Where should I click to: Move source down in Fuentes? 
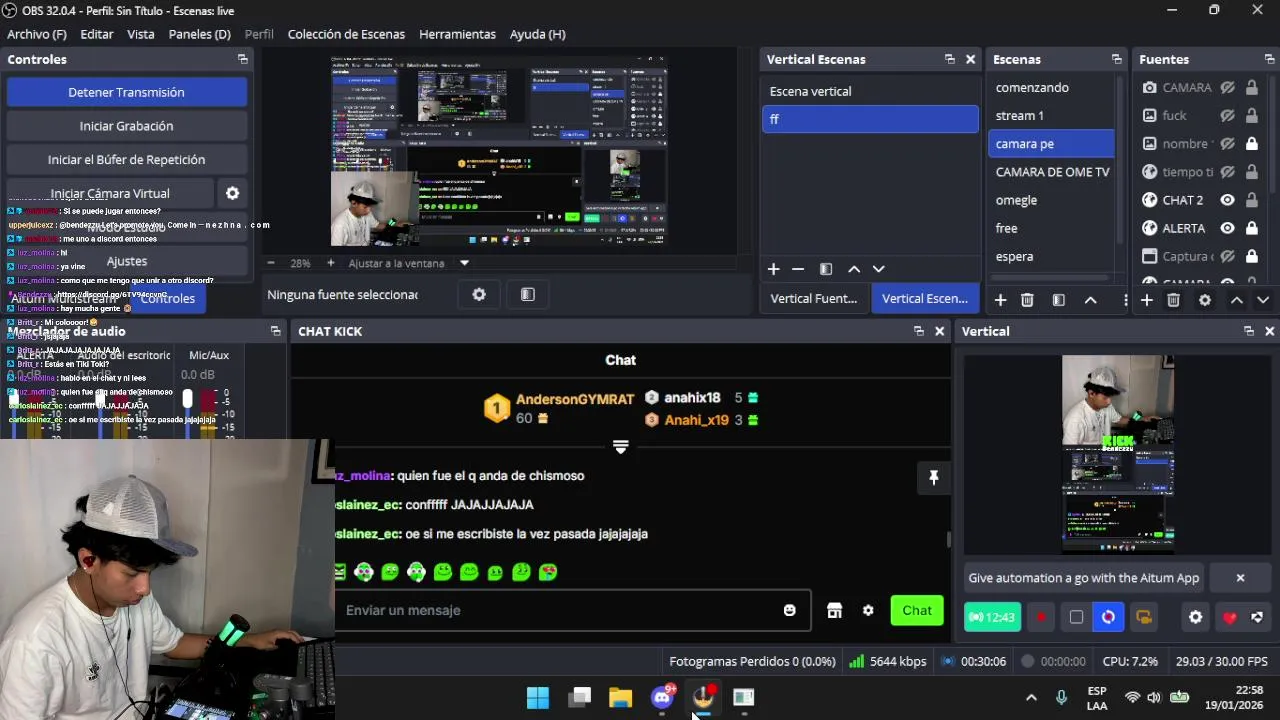click(x=1263, y=300)
